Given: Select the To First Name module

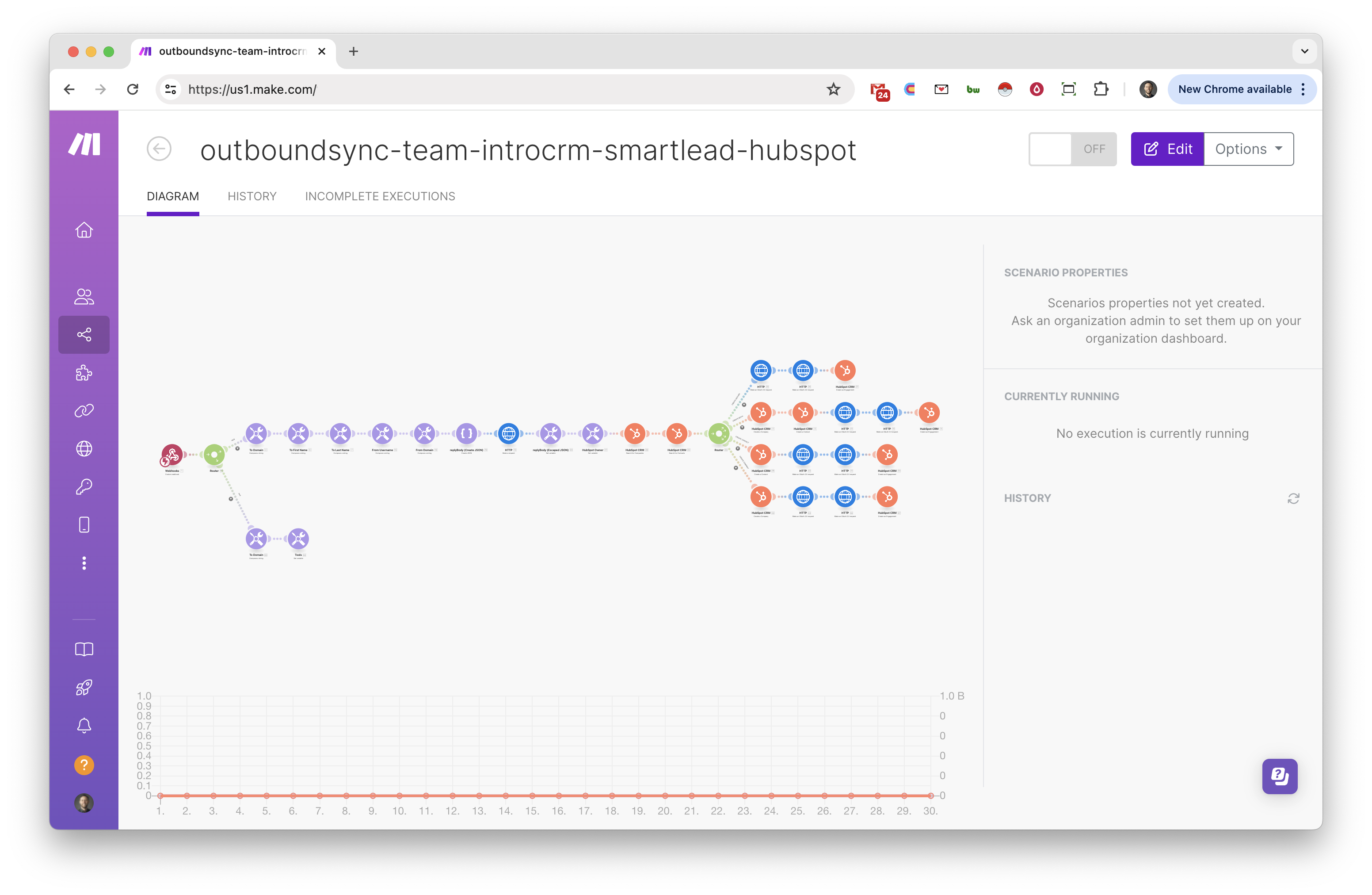Looking at the screenshot, I should [299, 434].
